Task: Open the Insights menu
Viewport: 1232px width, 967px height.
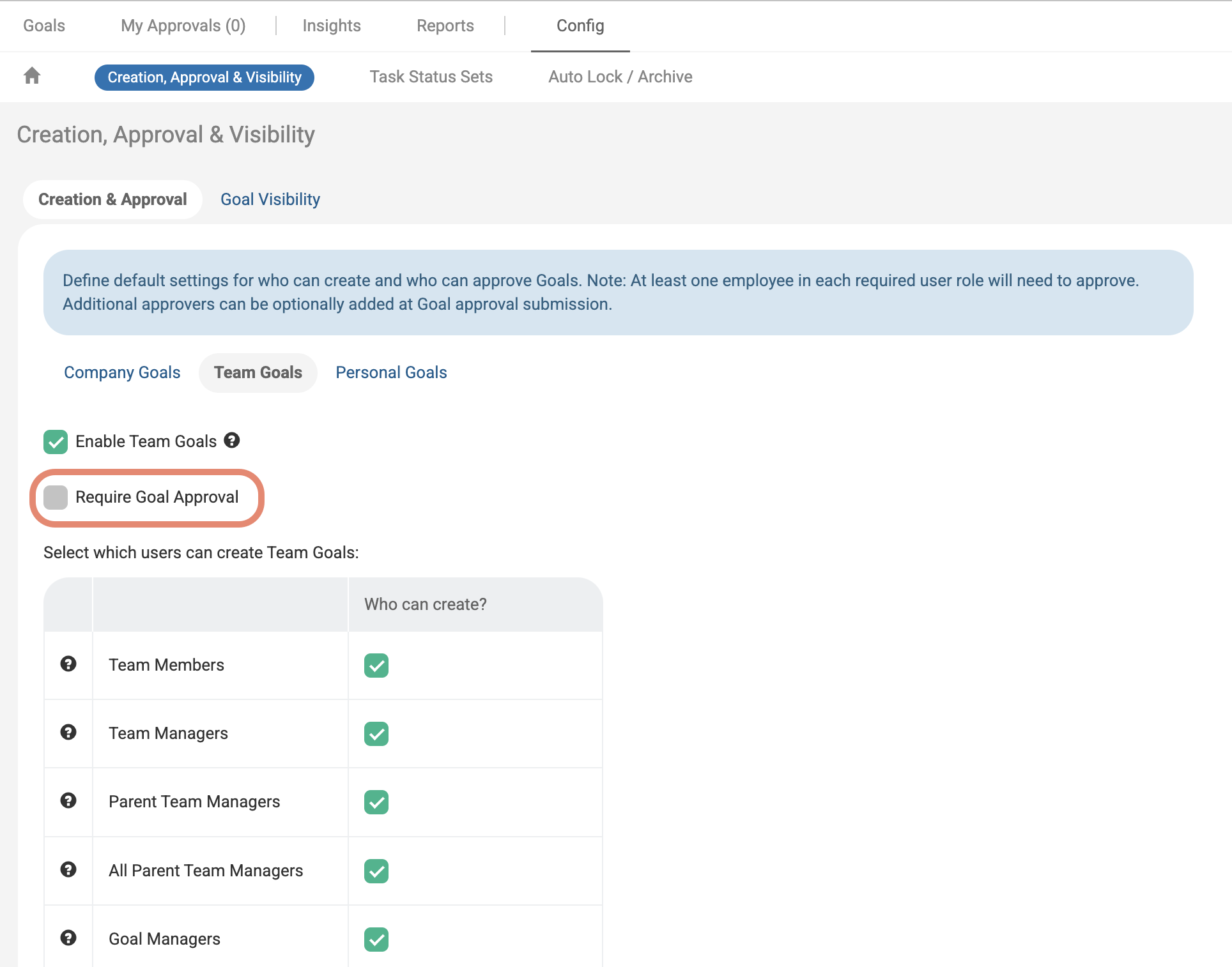Action: (x=331, y=26)
